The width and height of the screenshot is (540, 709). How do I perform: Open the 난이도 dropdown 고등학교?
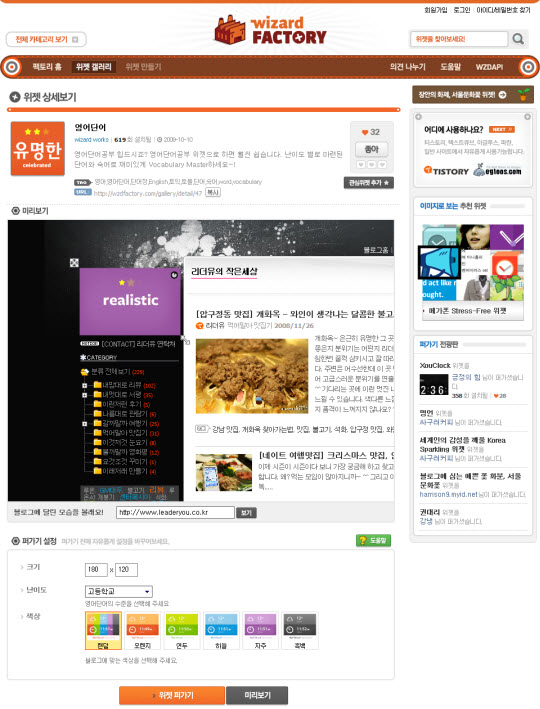click(119, 591)
